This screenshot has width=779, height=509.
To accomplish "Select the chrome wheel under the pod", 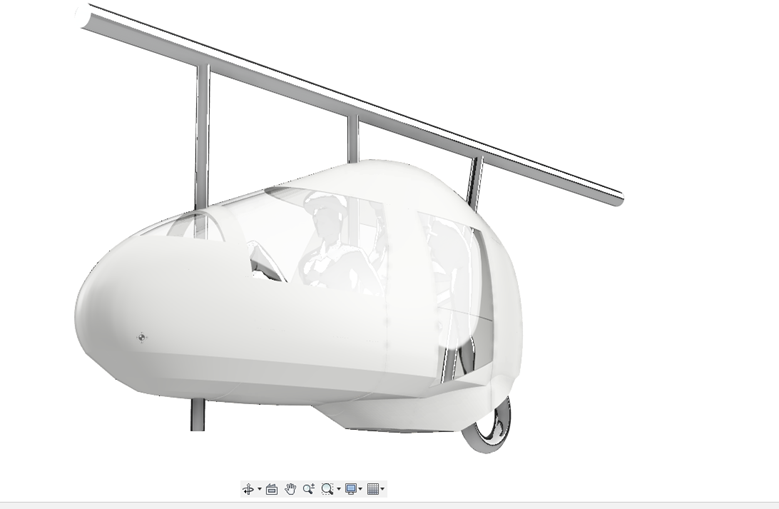I will click(x=493, y=427).
